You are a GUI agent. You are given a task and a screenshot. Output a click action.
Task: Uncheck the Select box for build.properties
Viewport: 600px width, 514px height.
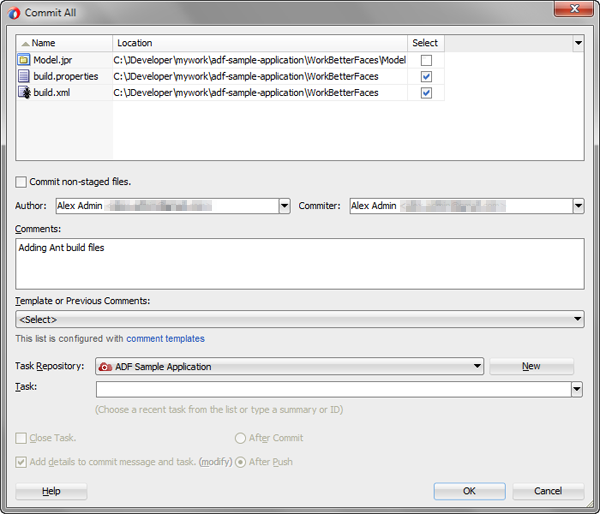point(426,77)
